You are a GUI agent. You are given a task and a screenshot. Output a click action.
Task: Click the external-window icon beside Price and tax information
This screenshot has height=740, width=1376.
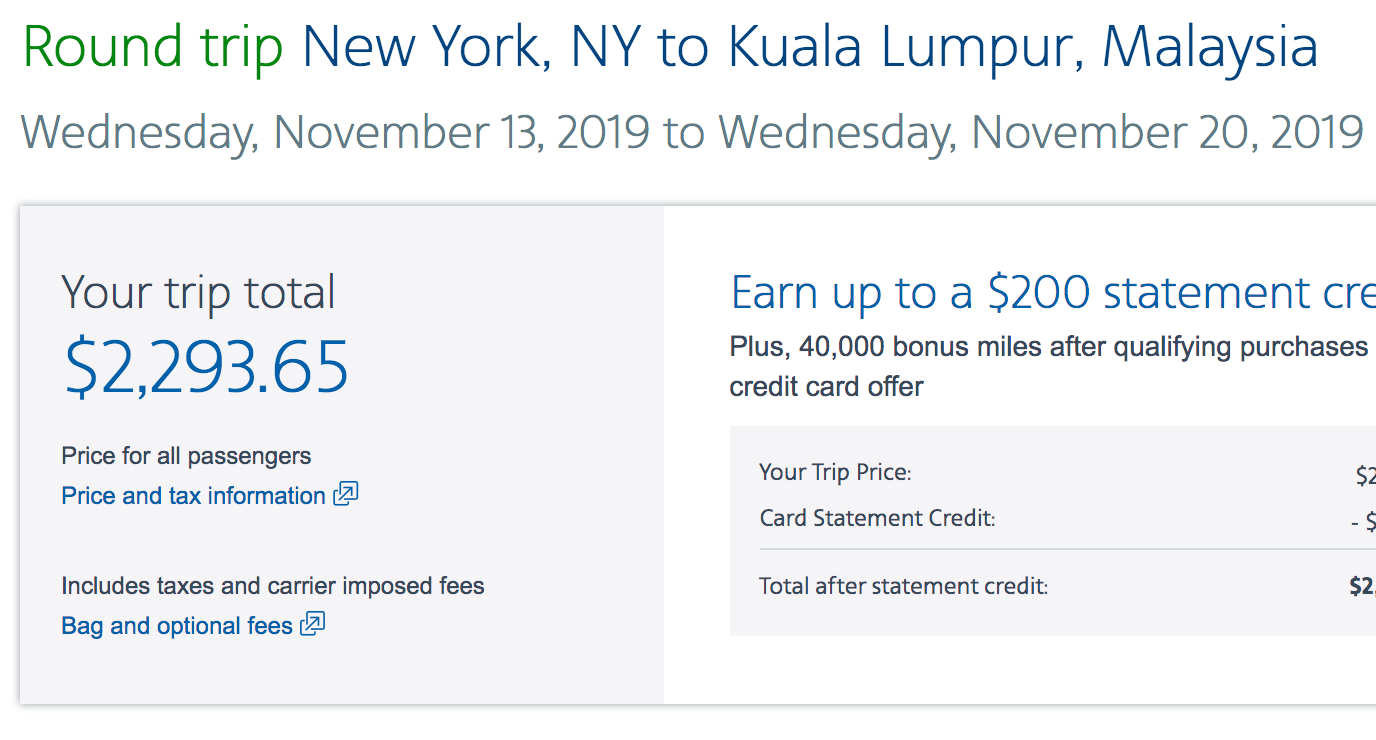point(346,494)
